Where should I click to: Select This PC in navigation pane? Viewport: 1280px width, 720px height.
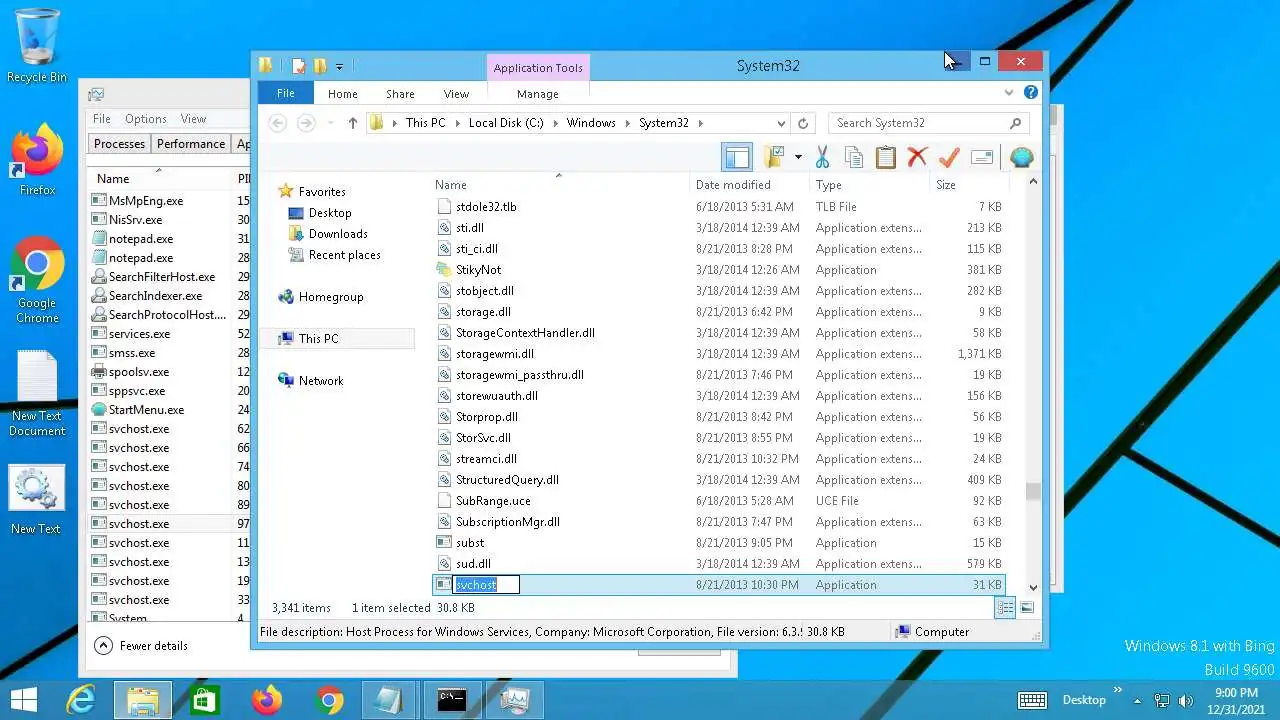pyautogui.click(x=318, y=339)
